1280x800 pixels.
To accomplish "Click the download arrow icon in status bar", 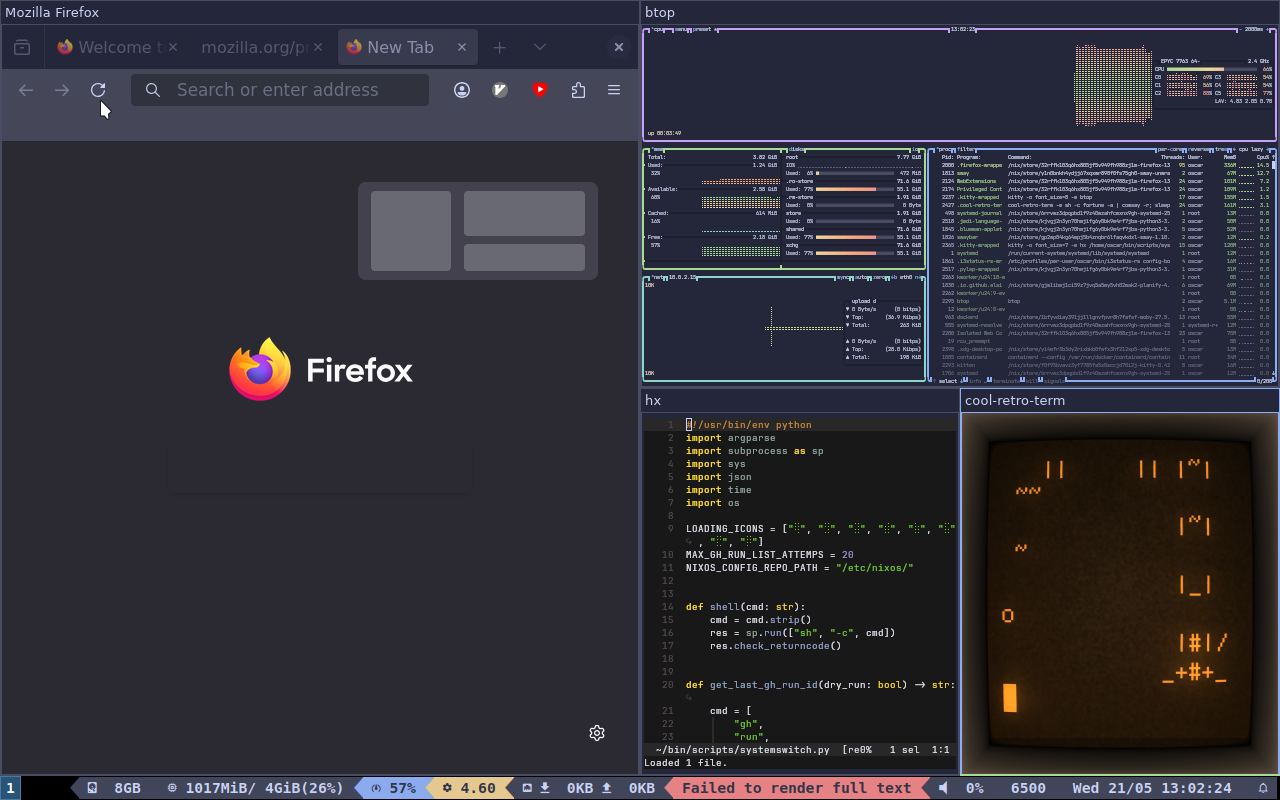I will pyautogui.click(x=545, y=788).
